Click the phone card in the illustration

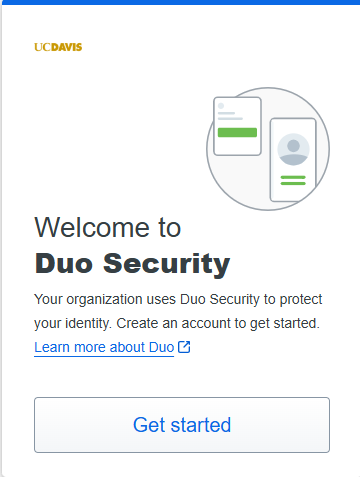pyautogui.click(x=293, y=160)
